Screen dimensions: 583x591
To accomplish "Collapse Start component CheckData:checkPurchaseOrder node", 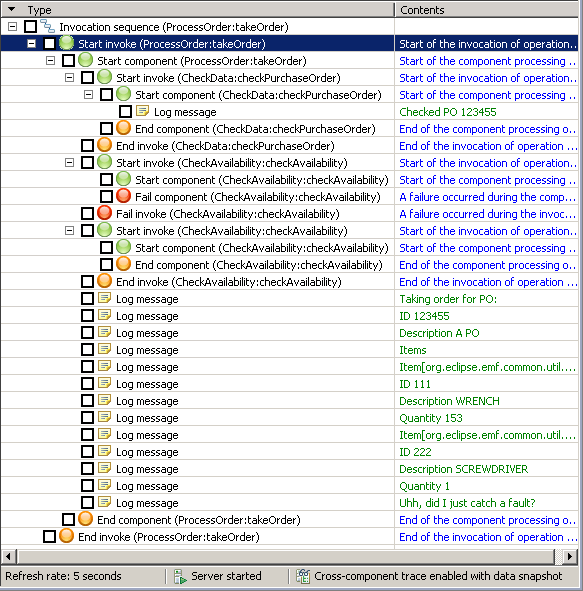I will tap(88, 95).
